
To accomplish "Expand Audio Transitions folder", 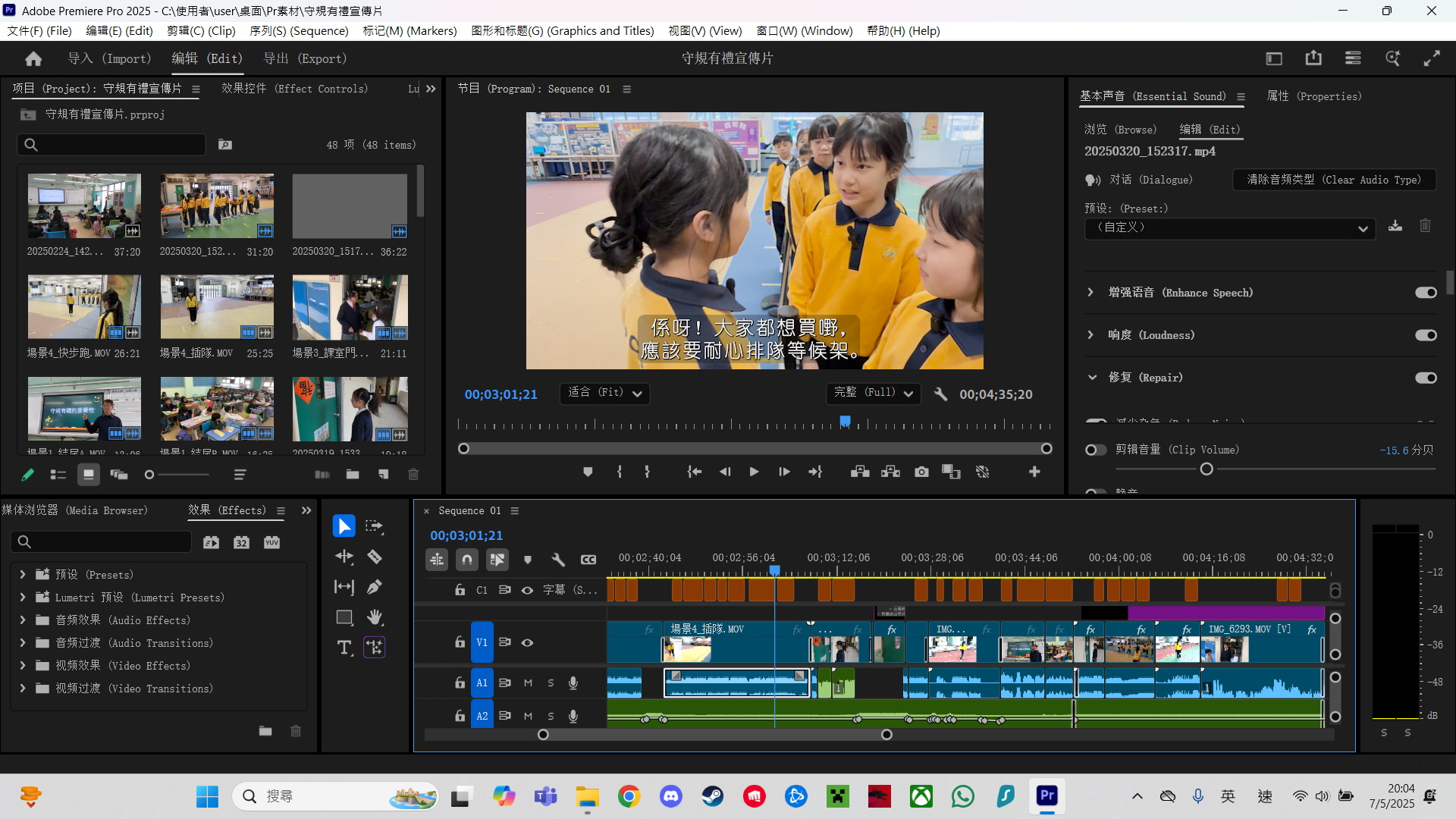I will pyautogui.click(x=22, y=643).
